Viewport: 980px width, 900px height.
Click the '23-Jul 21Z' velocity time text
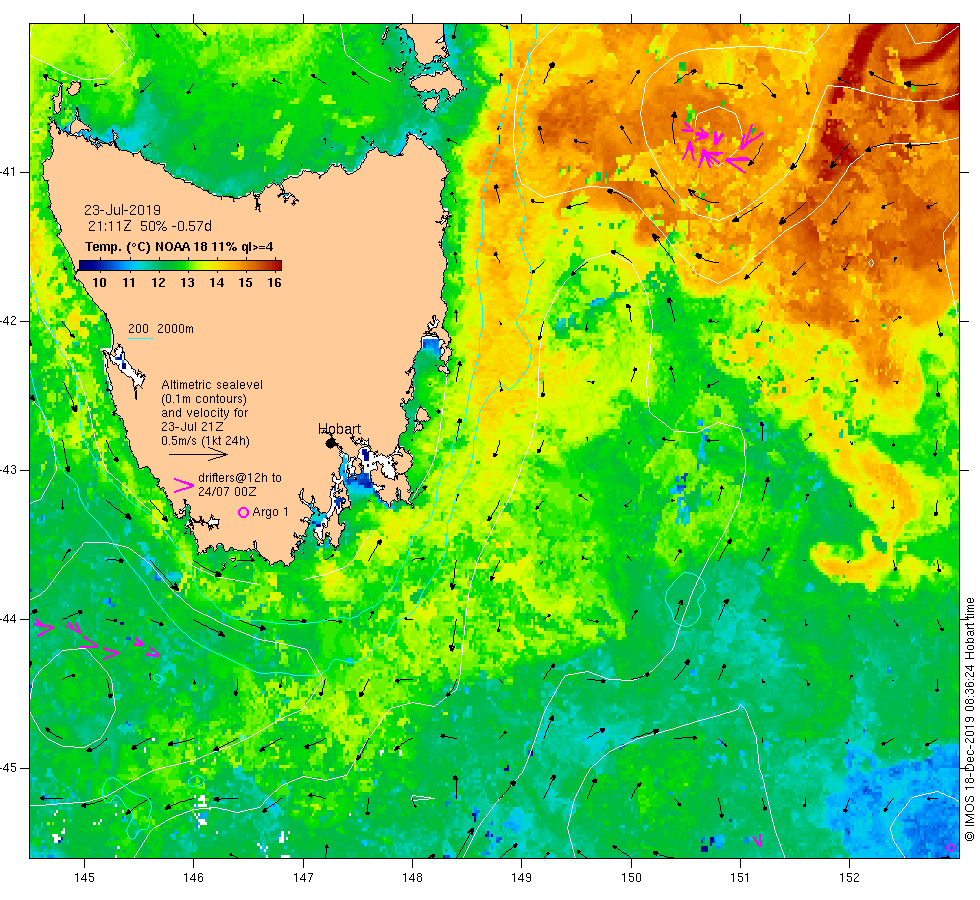click(192, 427)
